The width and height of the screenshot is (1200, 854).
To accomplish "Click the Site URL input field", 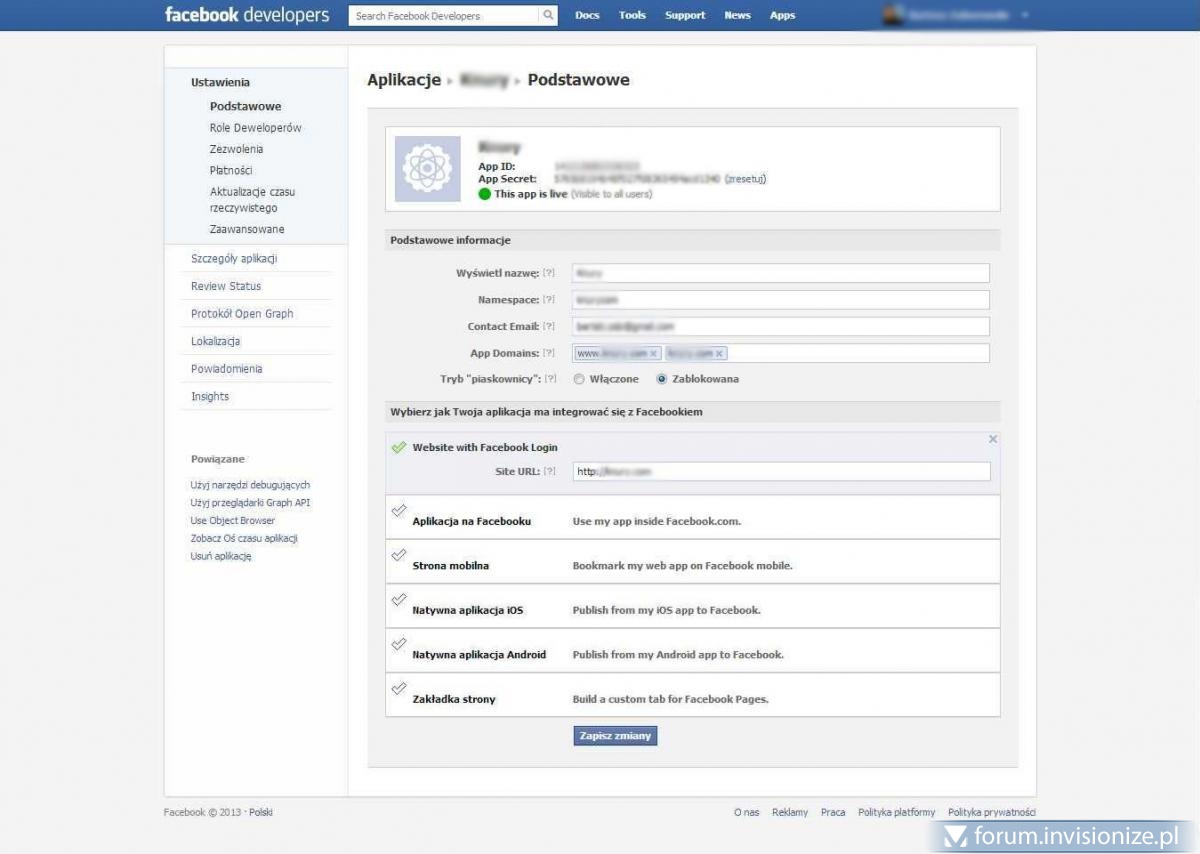I will pos(781,472).
